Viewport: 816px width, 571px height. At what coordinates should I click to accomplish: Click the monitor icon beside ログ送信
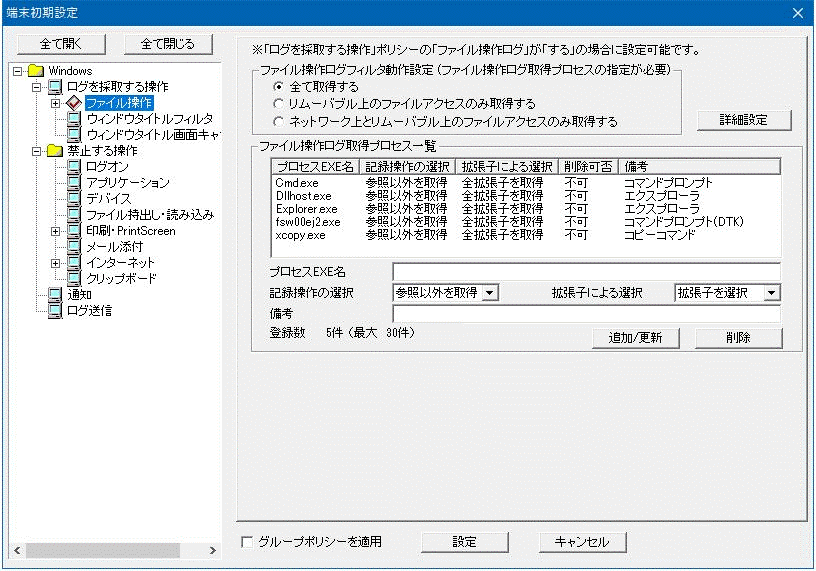pos(55,311)
